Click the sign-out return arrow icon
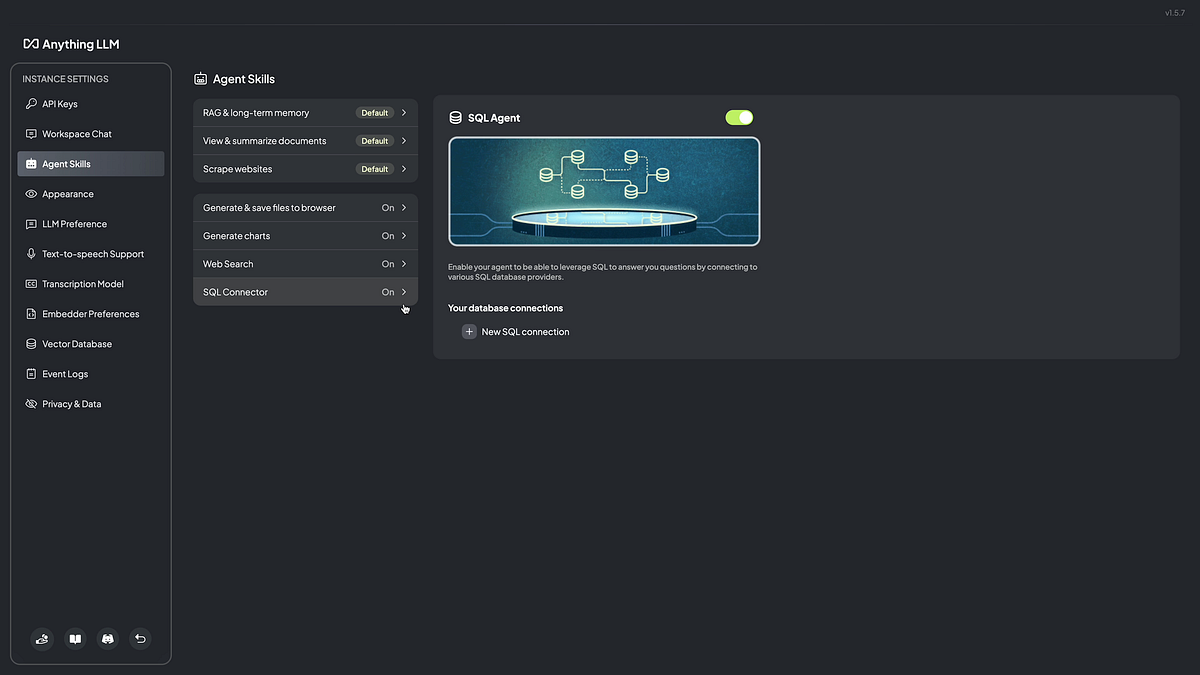This screenshot has height=675, width=1200. coord(140,638)
